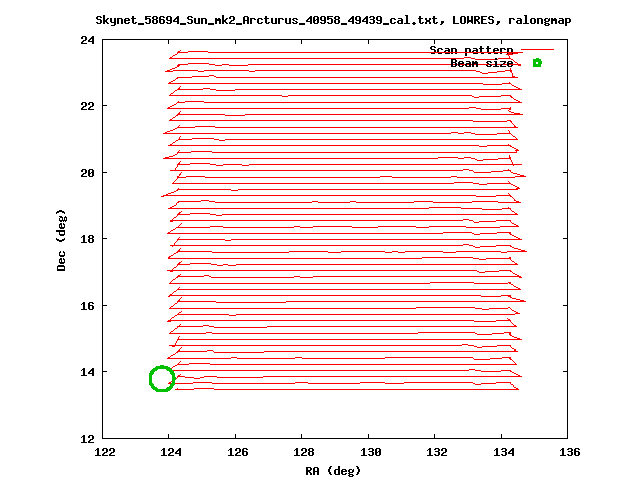
Task: Click the y-axis tick label 22
Action: coord(87,106)
